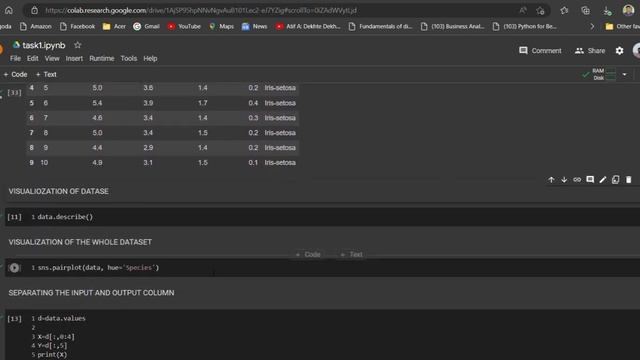Delete cell trash icon
The image size is (640, 360).
[x=629, y=180]
